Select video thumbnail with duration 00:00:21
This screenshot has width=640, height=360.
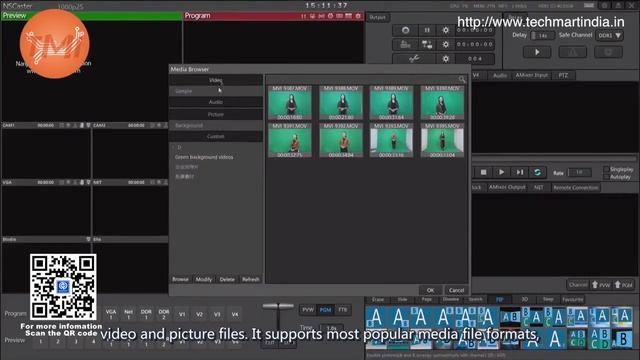click(341, 102)
